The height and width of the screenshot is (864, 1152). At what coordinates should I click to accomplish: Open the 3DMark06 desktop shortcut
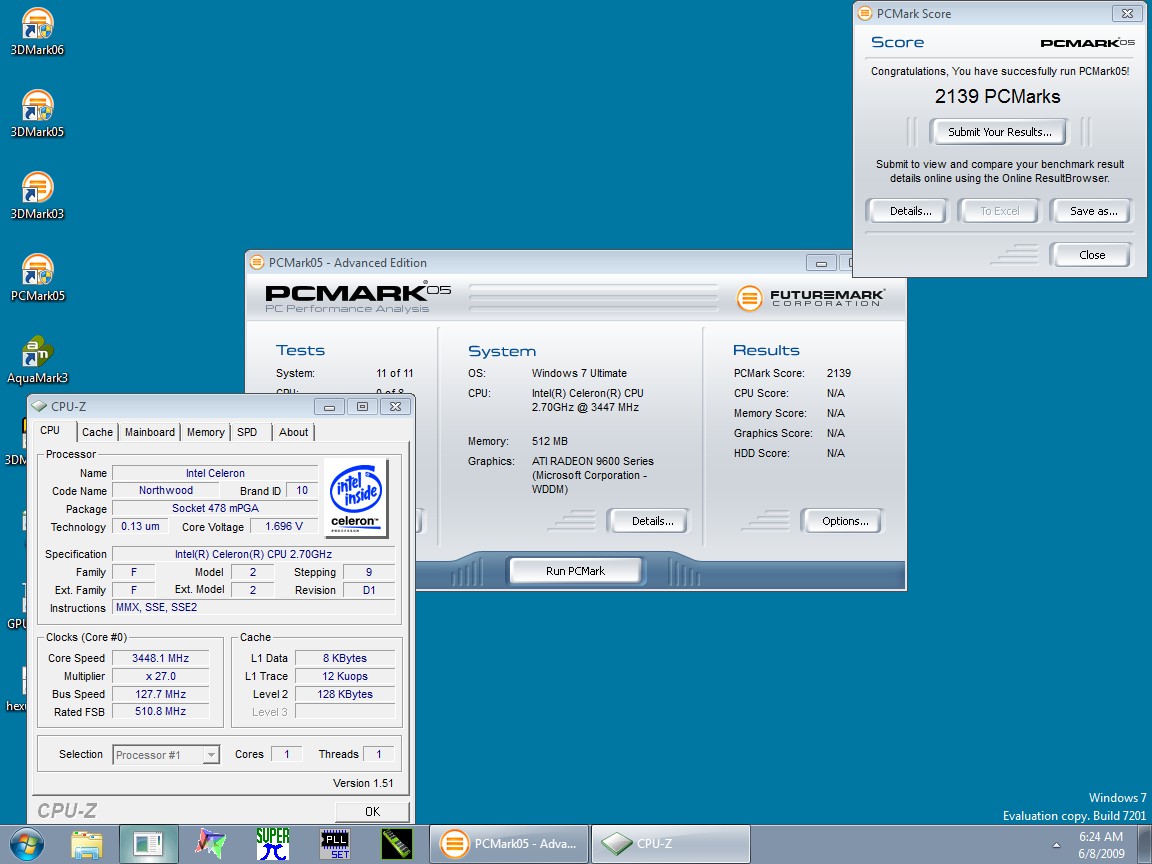coord(37,32)
